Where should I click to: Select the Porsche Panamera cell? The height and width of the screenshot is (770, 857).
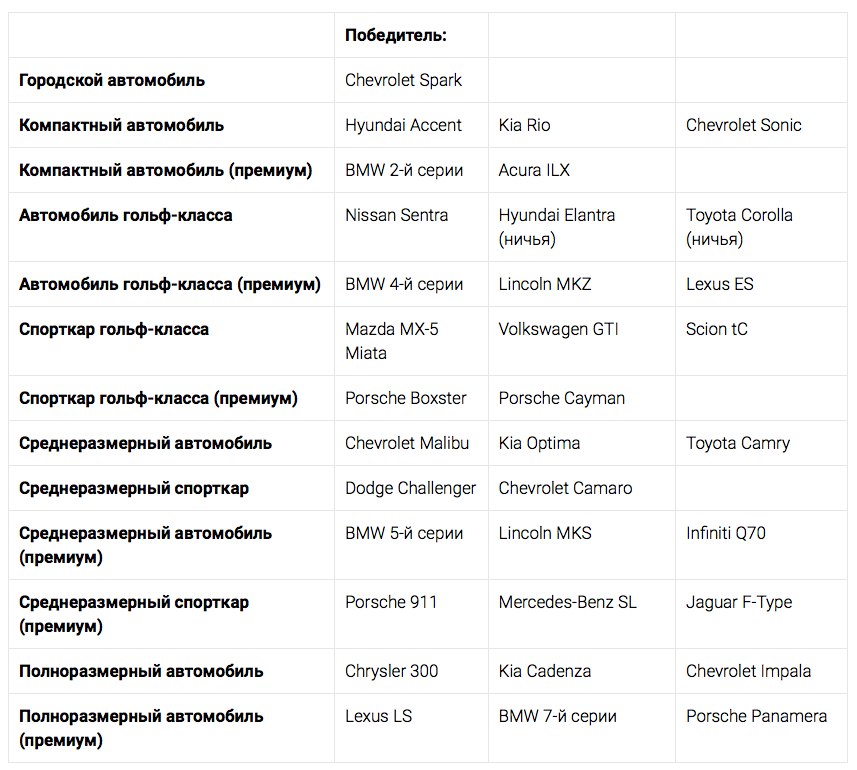pyautogui.click(x=756, y=716)
